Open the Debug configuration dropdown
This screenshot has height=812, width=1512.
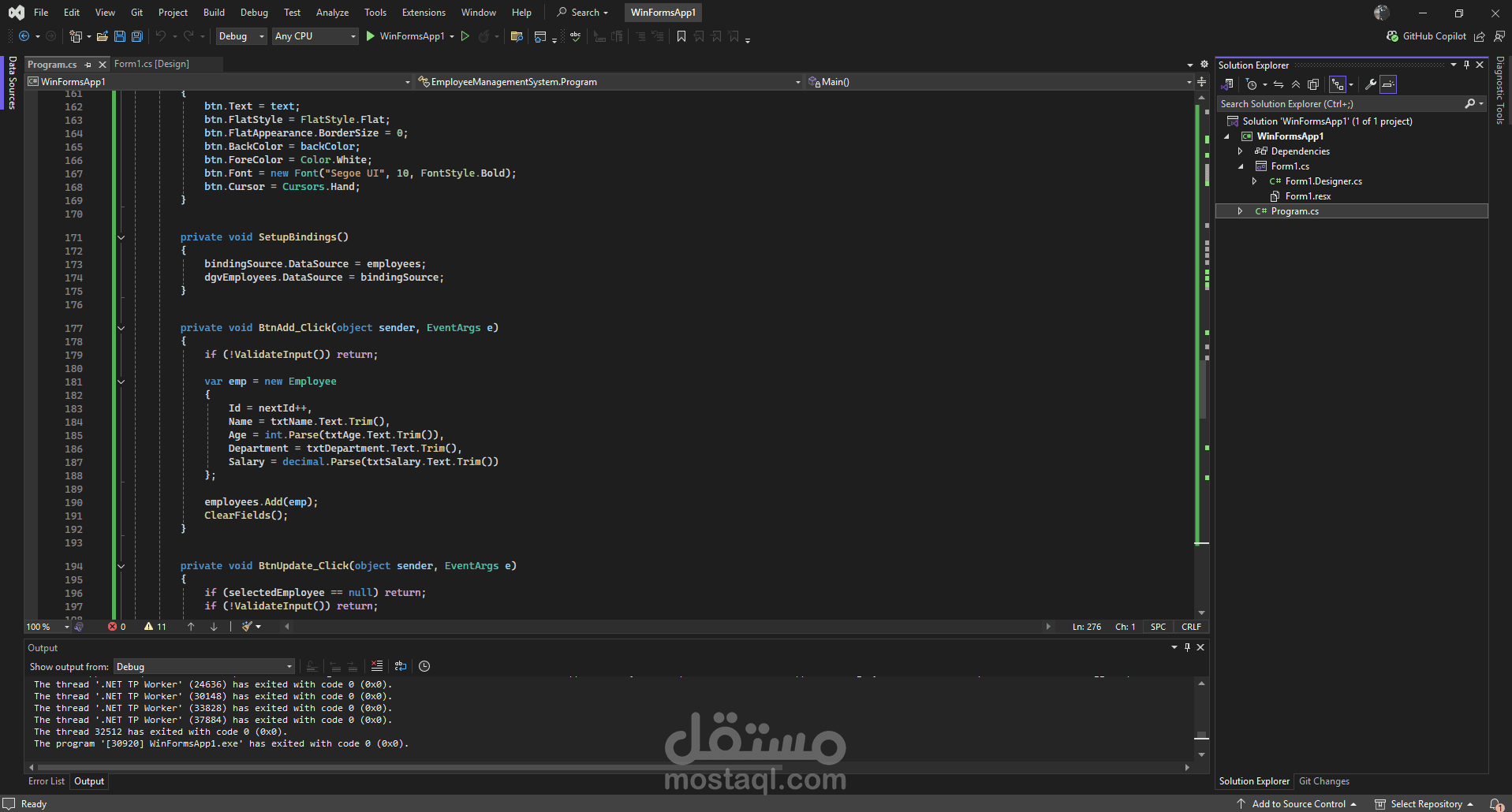click(x=241, y=36)
